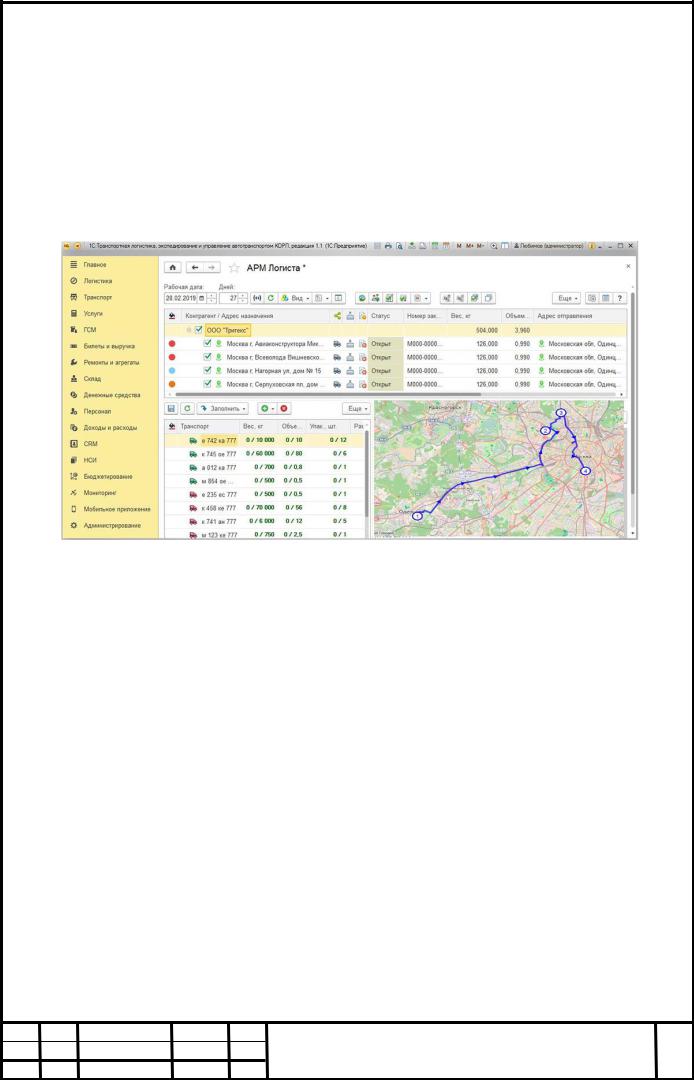Image resolution: width=694 pixels, height=1080 pixels.
Task: Click red truck icon for к 458 ке 777
Action: tap(193, 508)
